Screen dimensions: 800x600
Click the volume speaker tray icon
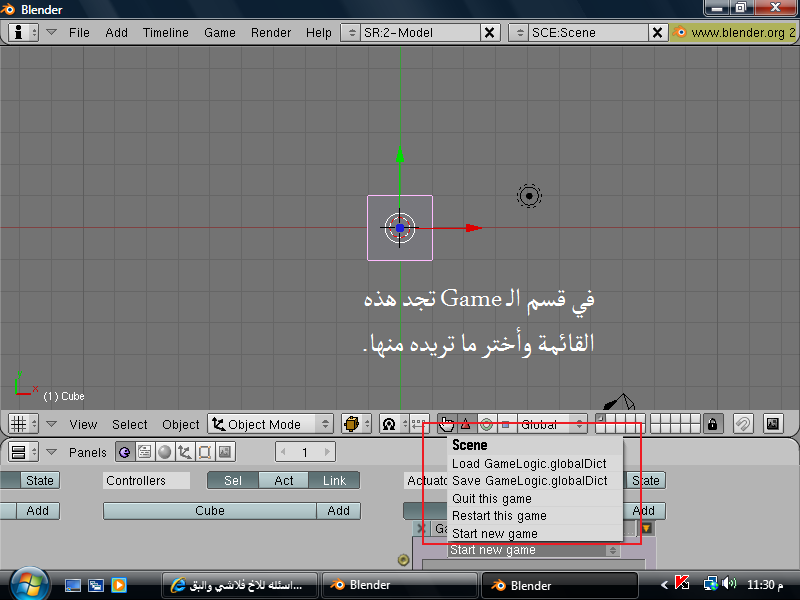coord(730,583)
